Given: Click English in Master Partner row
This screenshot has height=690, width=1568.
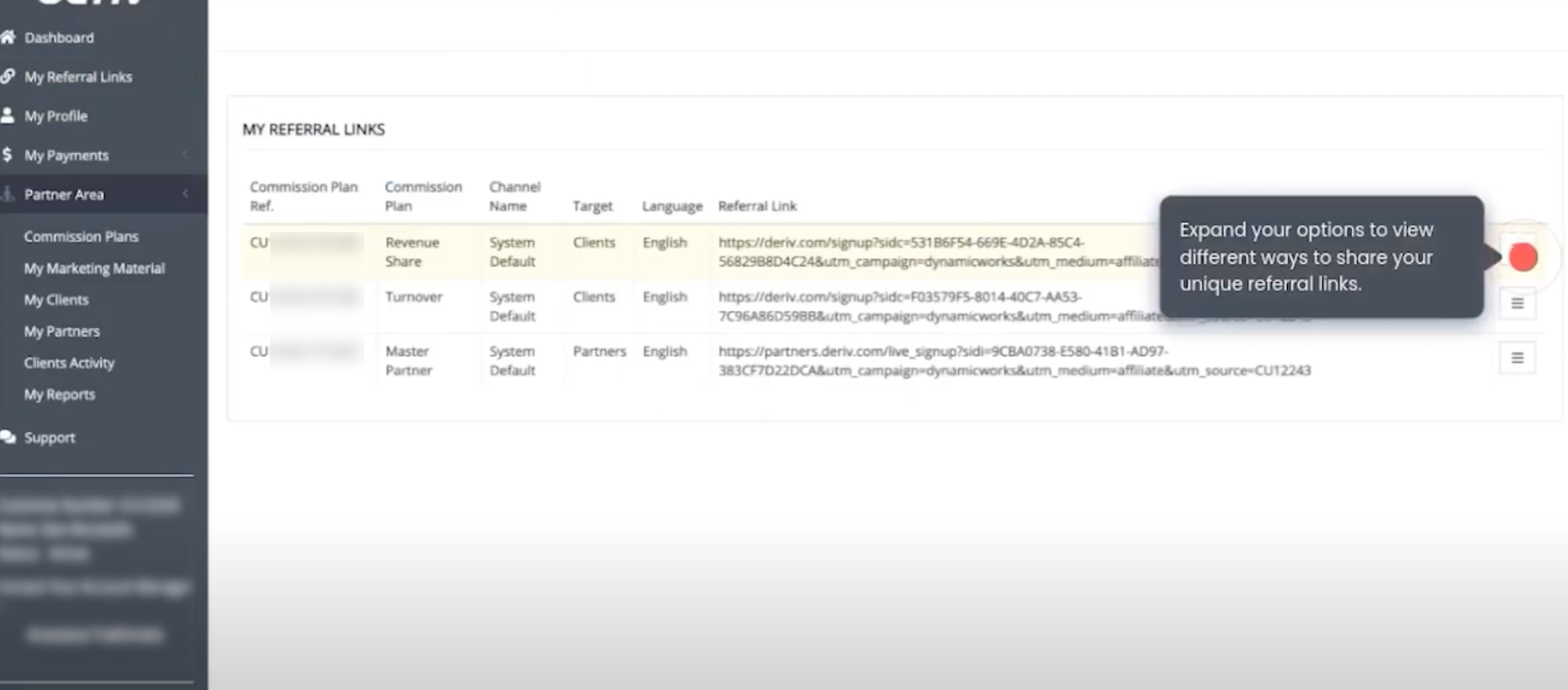Looking at the screenshot, I should (665, 352).
